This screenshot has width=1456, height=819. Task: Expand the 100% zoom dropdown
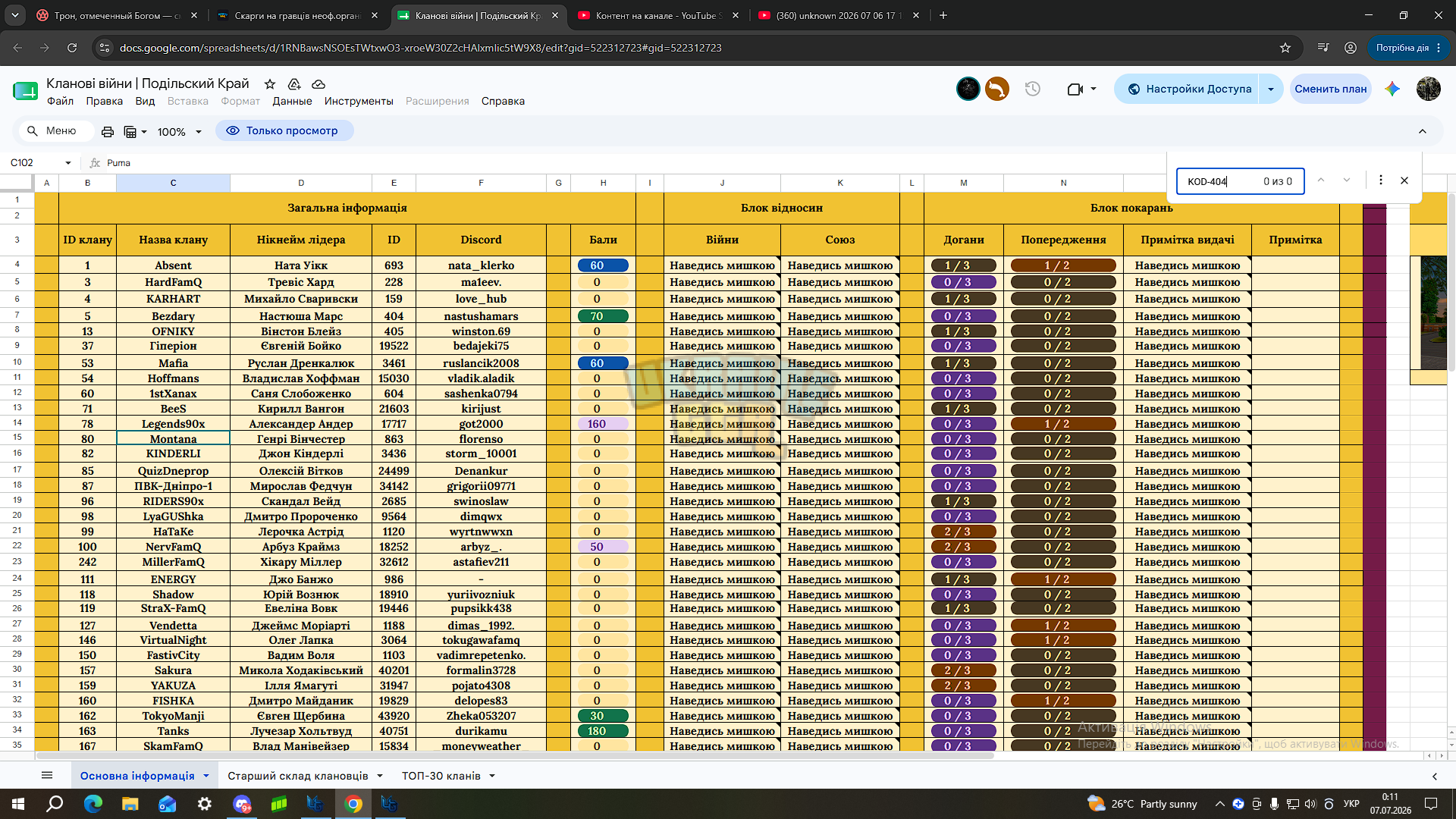pyautogui.click(x=180, y=132)
